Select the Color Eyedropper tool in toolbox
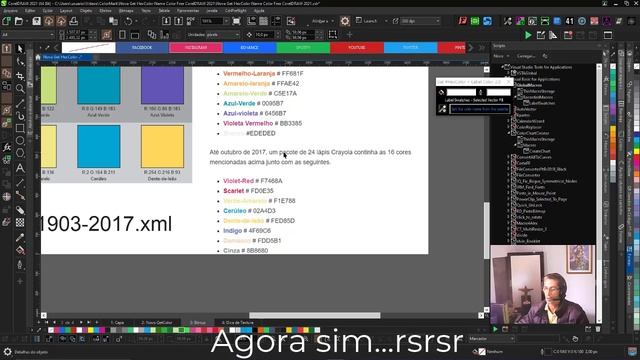640x360 pixels. coord(20,237)
